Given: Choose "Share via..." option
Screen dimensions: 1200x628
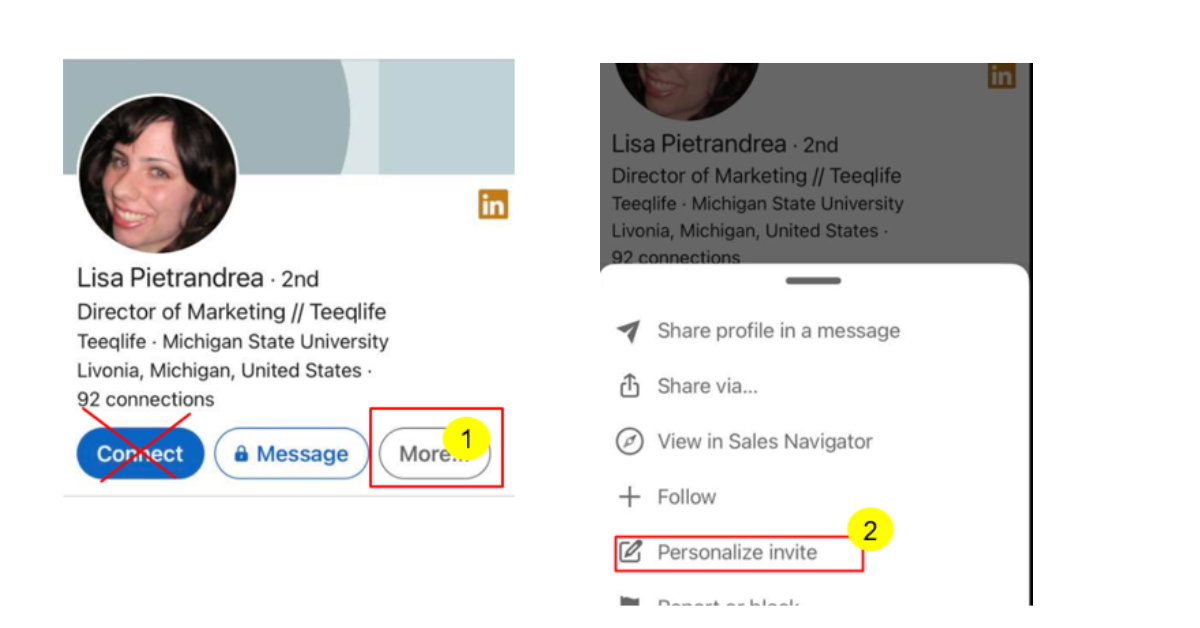Looking at the screenshot, I should click(x=707, y=386).
